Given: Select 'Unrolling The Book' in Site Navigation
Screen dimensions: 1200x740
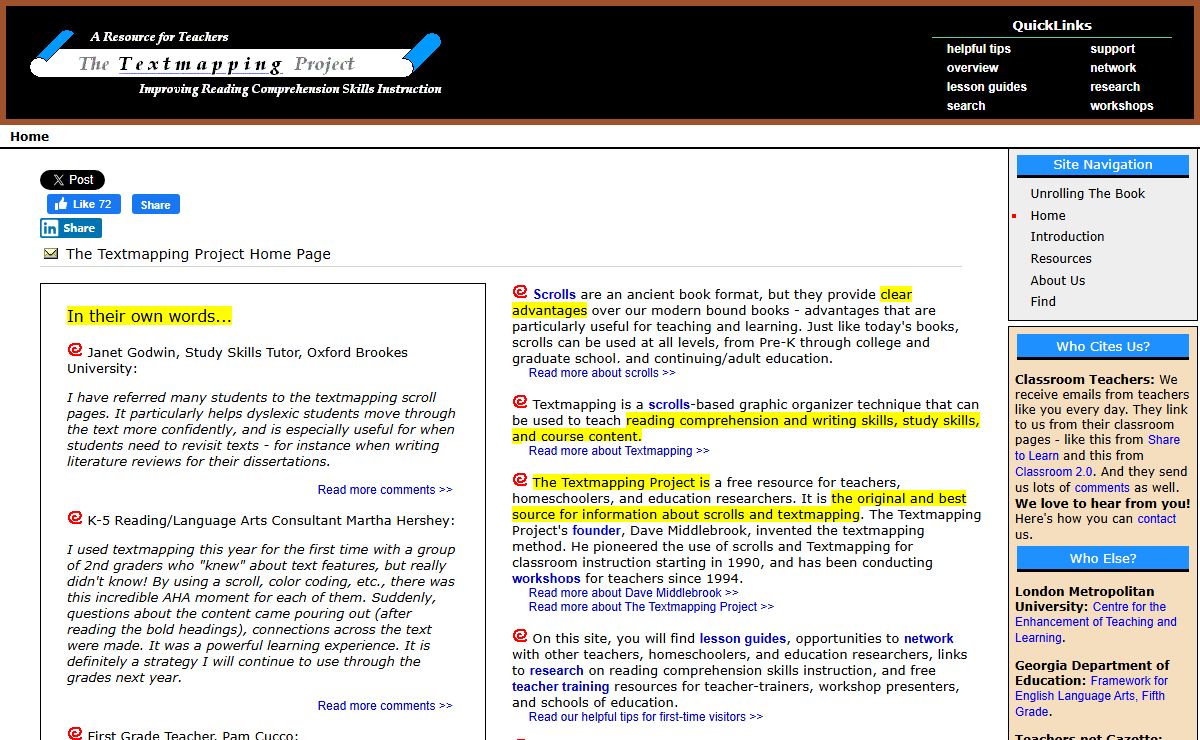Looking at the screenshot, I should pos(1087,194).
